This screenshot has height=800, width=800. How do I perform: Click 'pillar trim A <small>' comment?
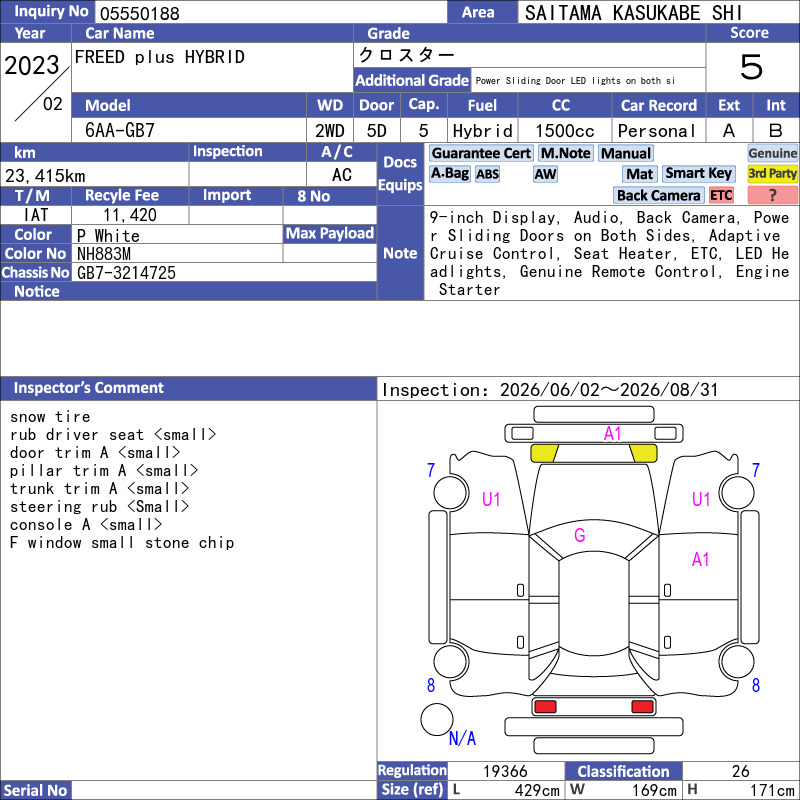104,470
